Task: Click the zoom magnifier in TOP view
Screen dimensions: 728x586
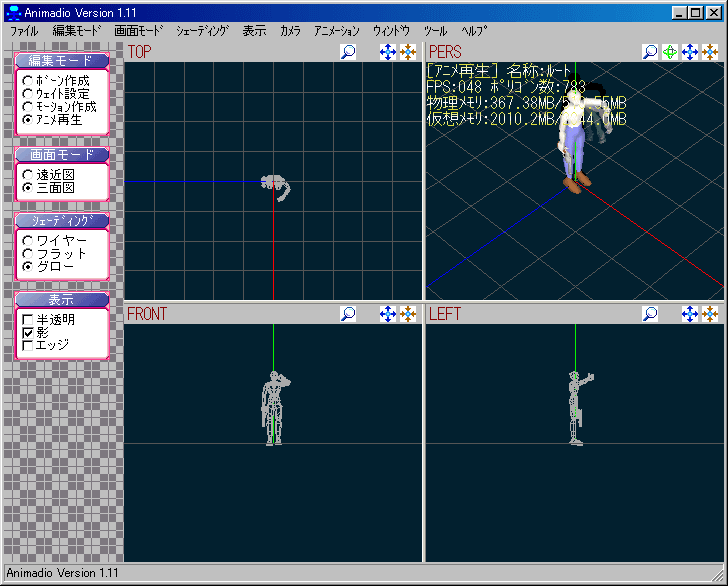Action: pyautogui.click(x=348, y=52)
